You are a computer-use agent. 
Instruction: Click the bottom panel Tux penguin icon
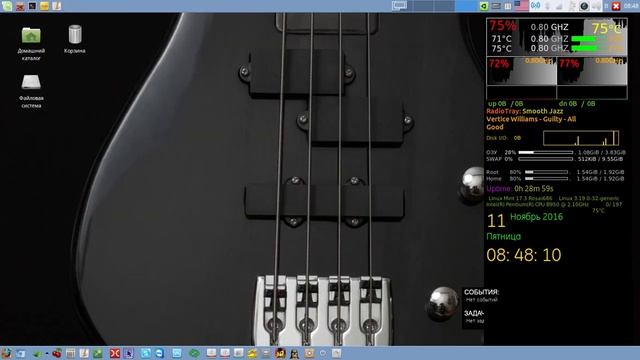[294, 353]
